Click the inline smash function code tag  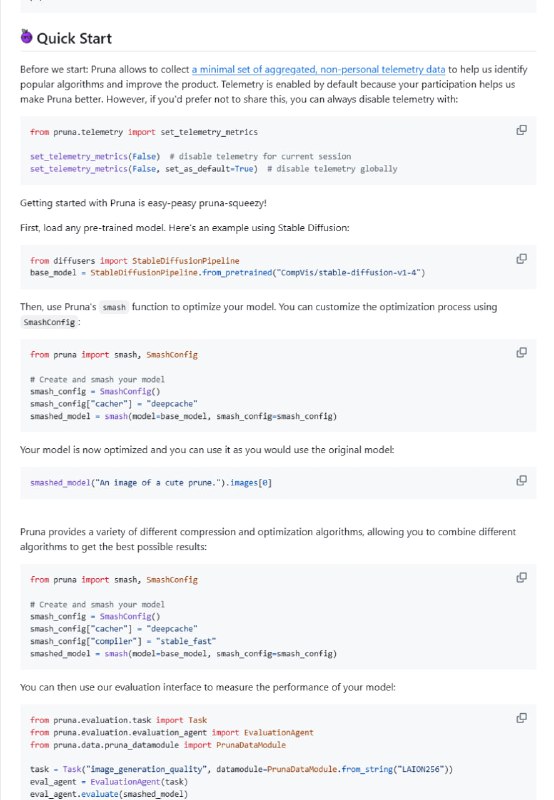[x=114, y=307]
